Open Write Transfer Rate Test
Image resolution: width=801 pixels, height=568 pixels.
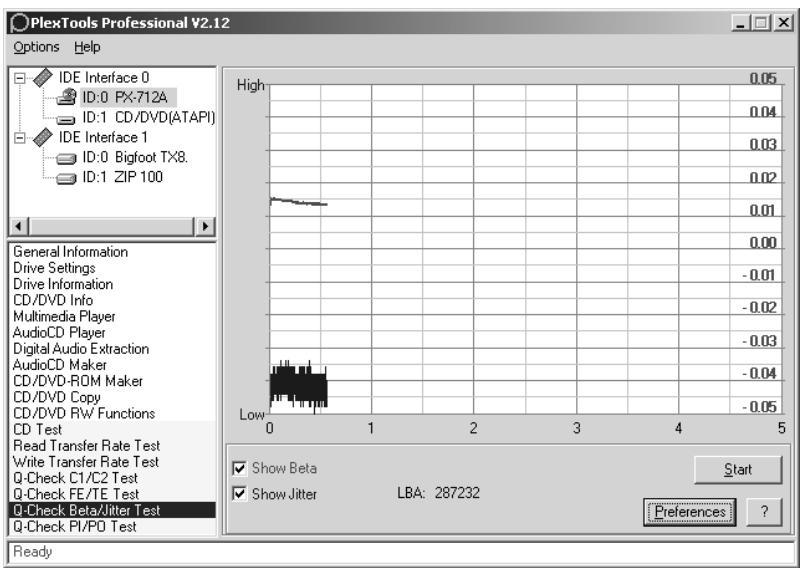[86, 462]
